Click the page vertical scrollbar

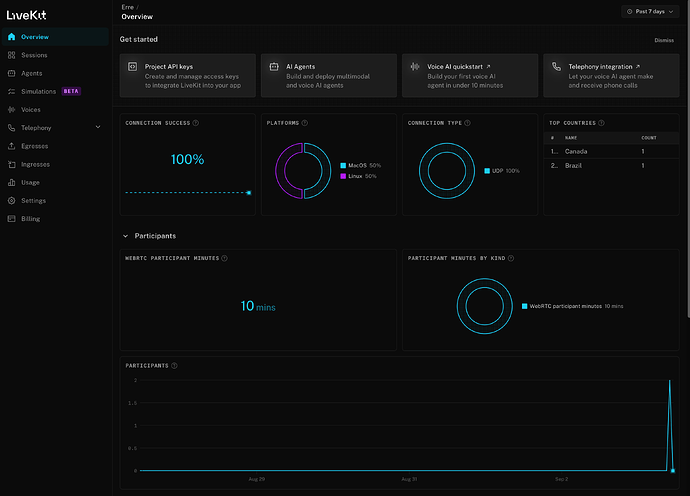pos(688,158)
